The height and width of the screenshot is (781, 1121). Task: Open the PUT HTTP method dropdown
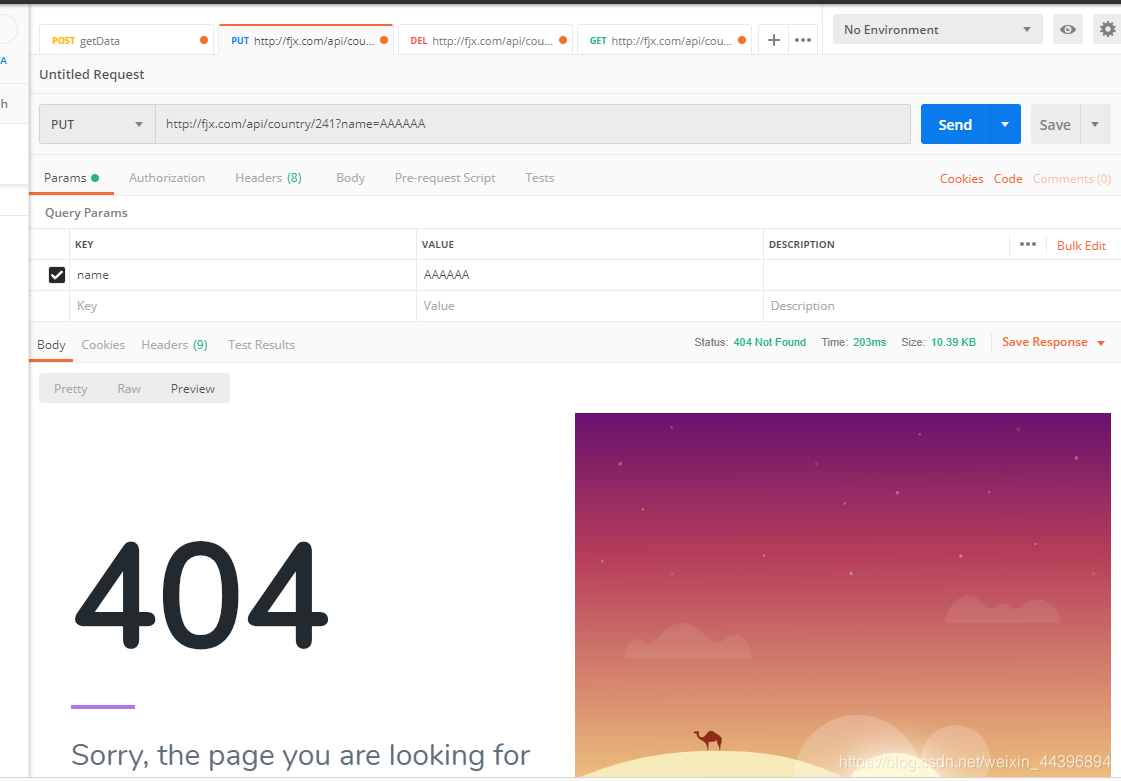pyautogui.click(x=97, y=124)
